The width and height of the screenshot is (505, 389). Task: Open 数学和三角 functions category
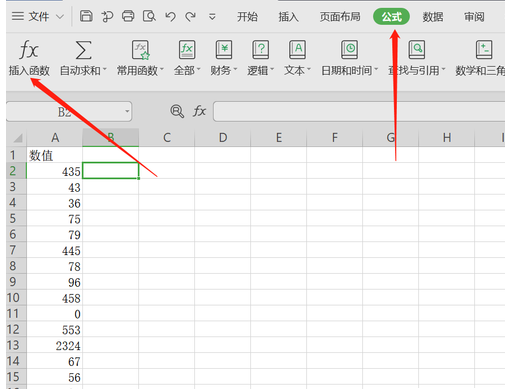point(480,58)
